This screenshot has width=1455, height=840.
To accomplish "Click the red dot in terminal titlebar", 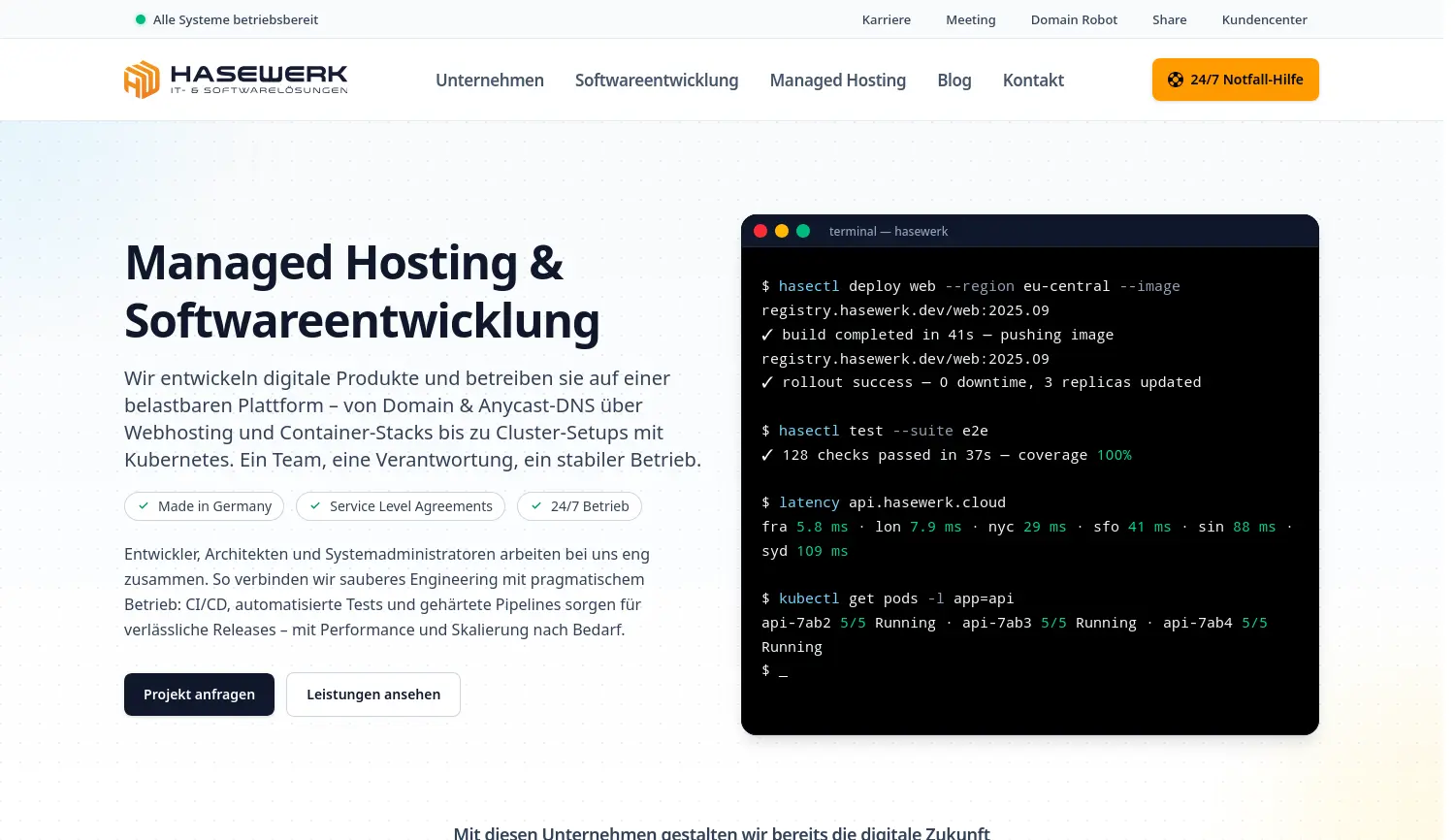I will [760, 231].
